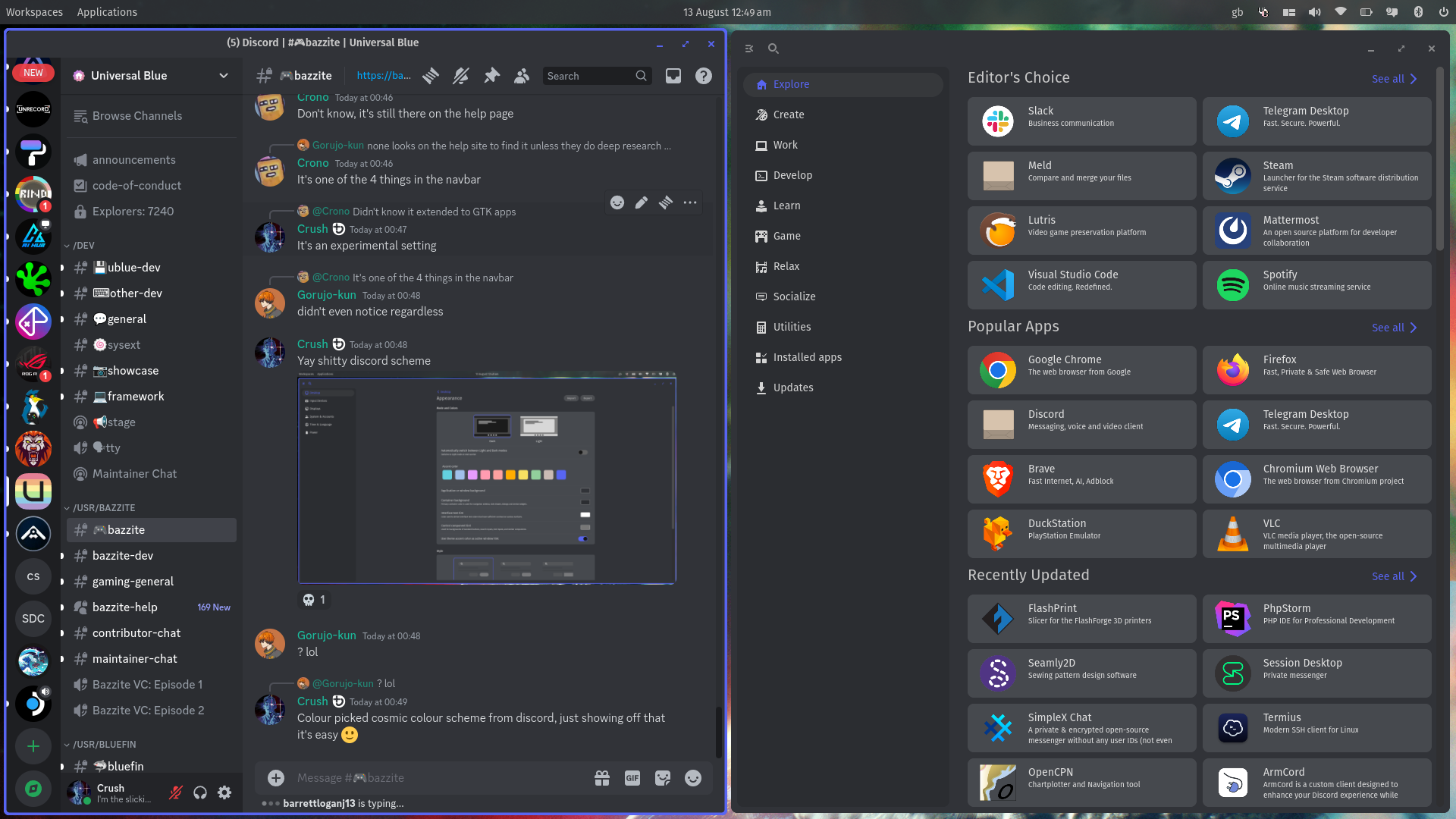Collapse the /DEV channel category
The image size is (1456, 819).
(83, 245)
